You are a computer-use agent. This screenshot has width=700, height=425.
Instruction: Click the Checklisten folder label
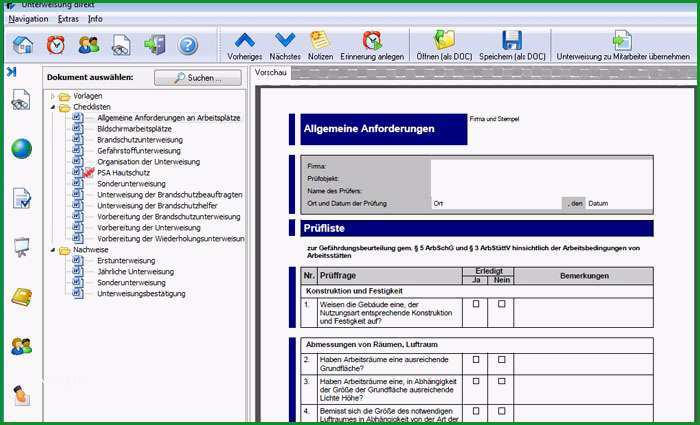click(92, 107)
